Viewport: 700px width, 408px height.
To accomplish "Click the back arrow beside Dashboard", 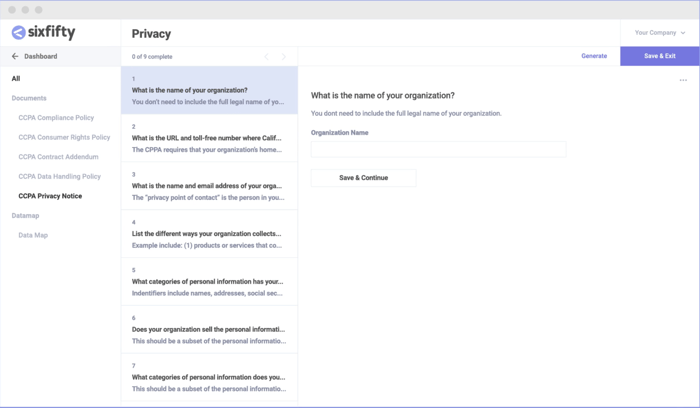I will (15, 56).
